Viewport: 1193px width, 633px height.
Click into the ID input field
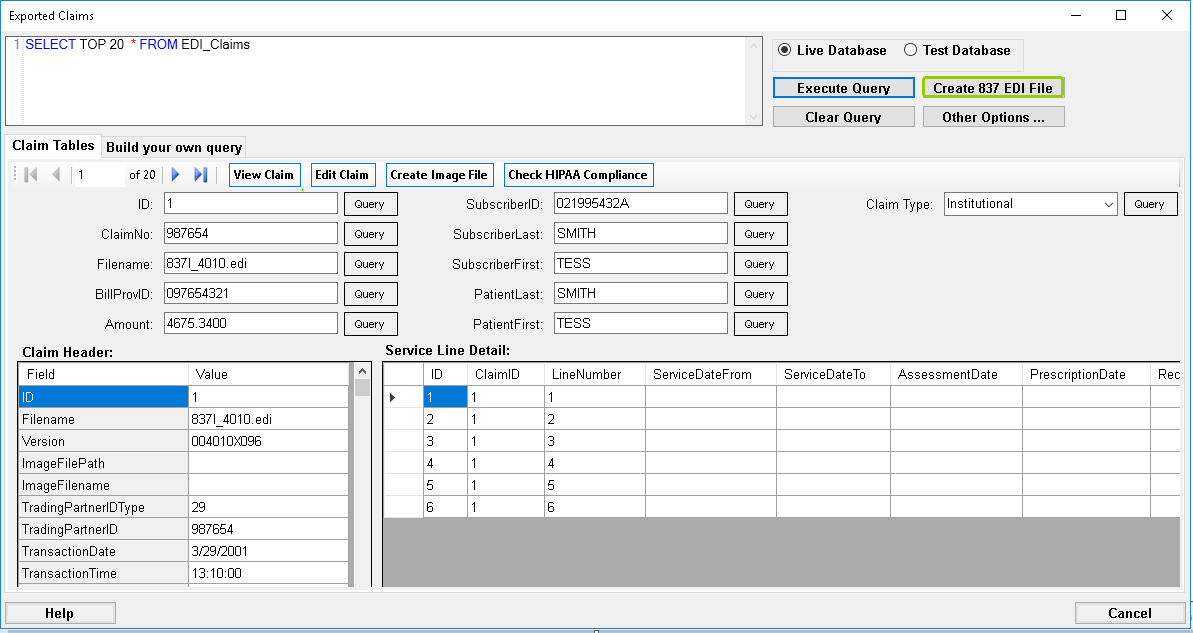(x=250, y=203)
